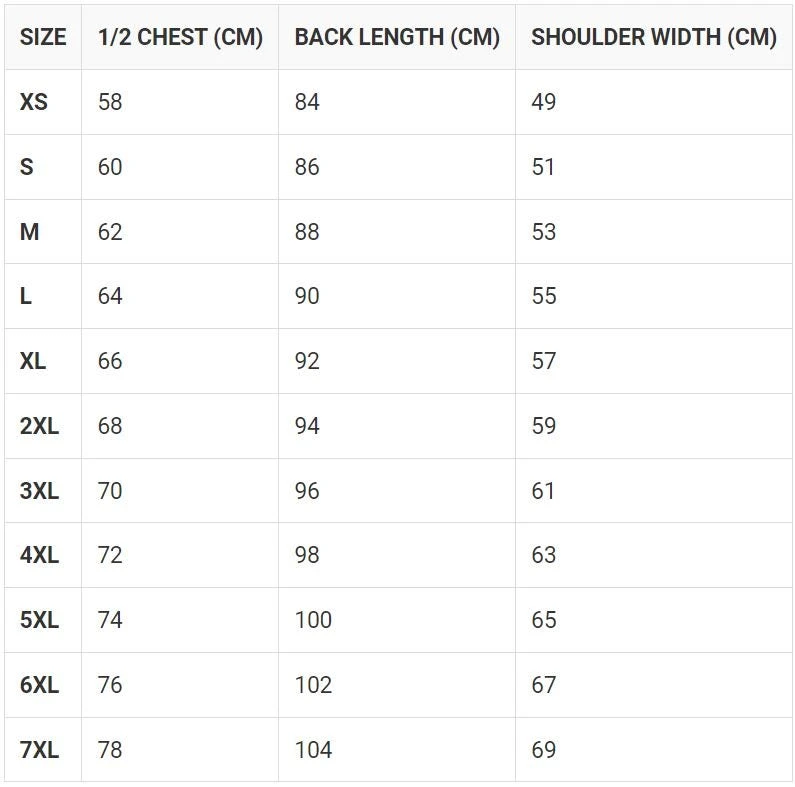Click back length value 88 for M
795x787 pixels.
point(307,232)
